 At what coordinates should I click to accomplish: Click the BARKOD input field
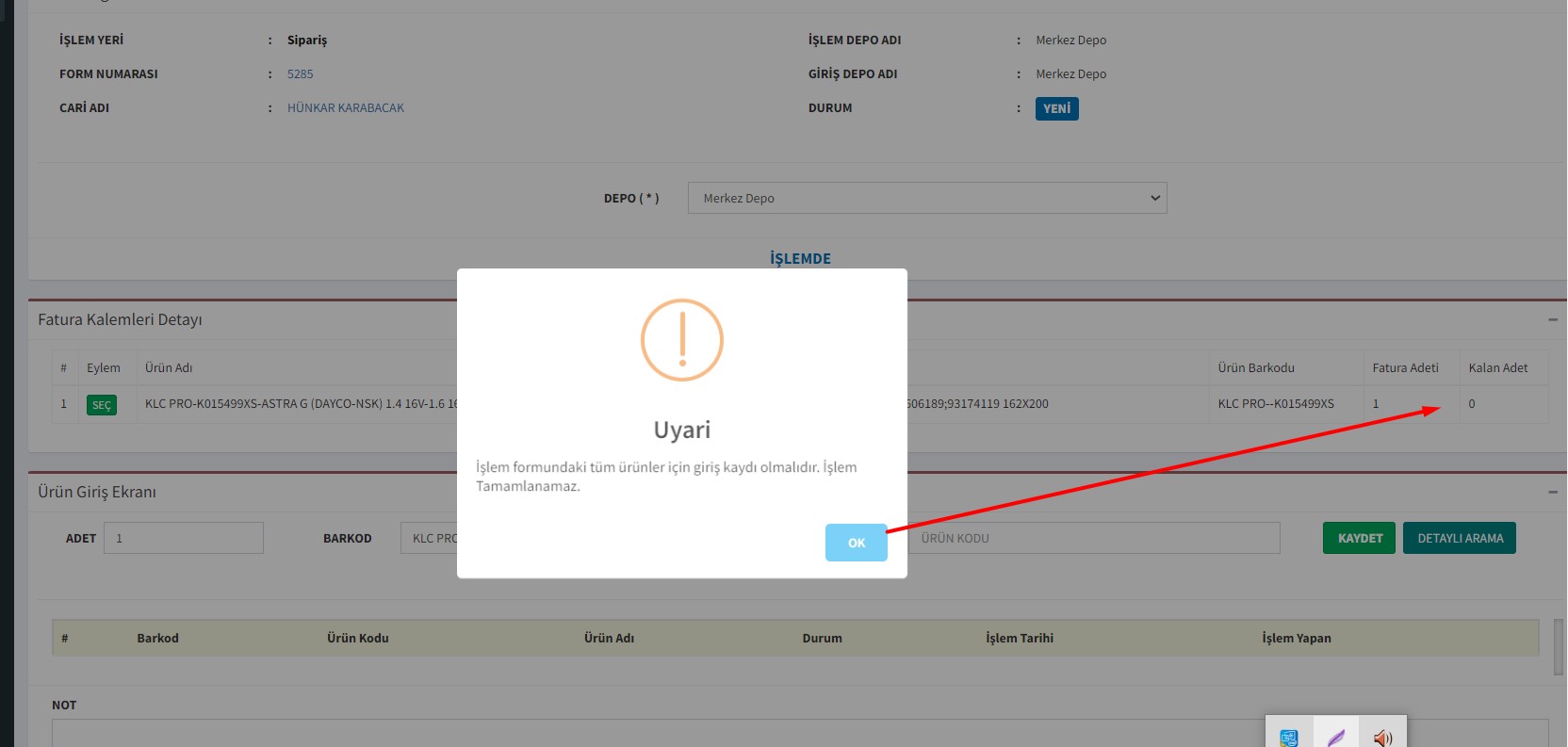tap(429, 538)
